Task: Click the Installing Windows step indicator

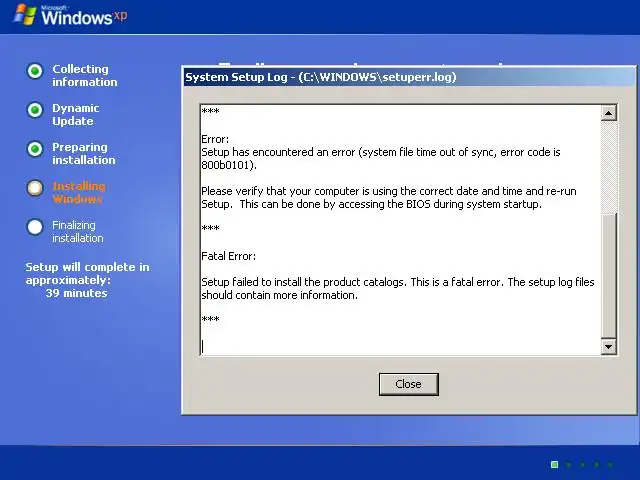Action: pyautogui.click(x=35, y=188)
